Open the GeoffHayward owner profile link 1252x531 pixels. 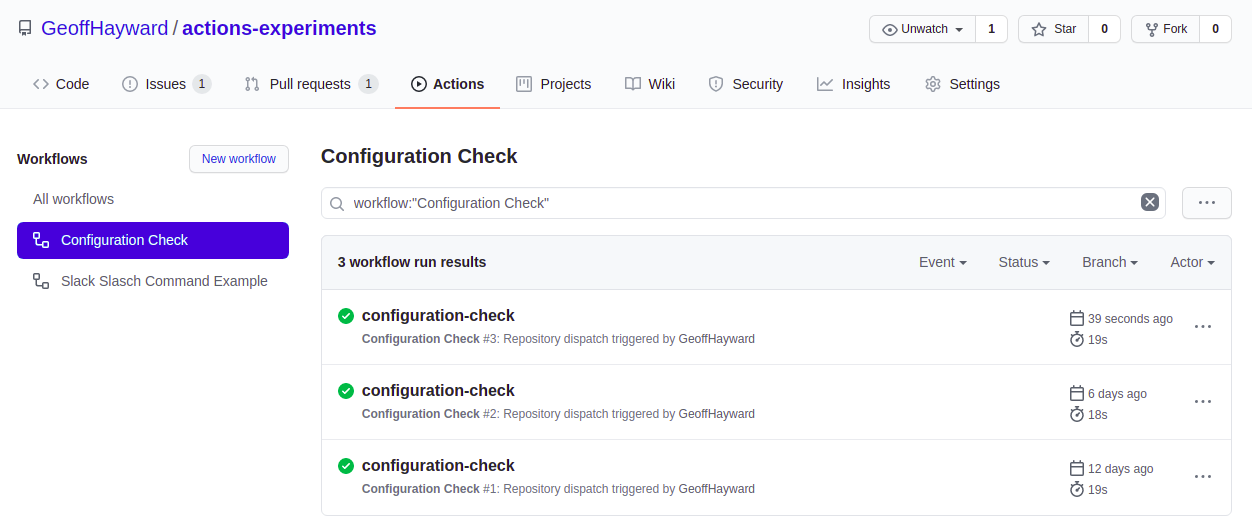(105, 28)
